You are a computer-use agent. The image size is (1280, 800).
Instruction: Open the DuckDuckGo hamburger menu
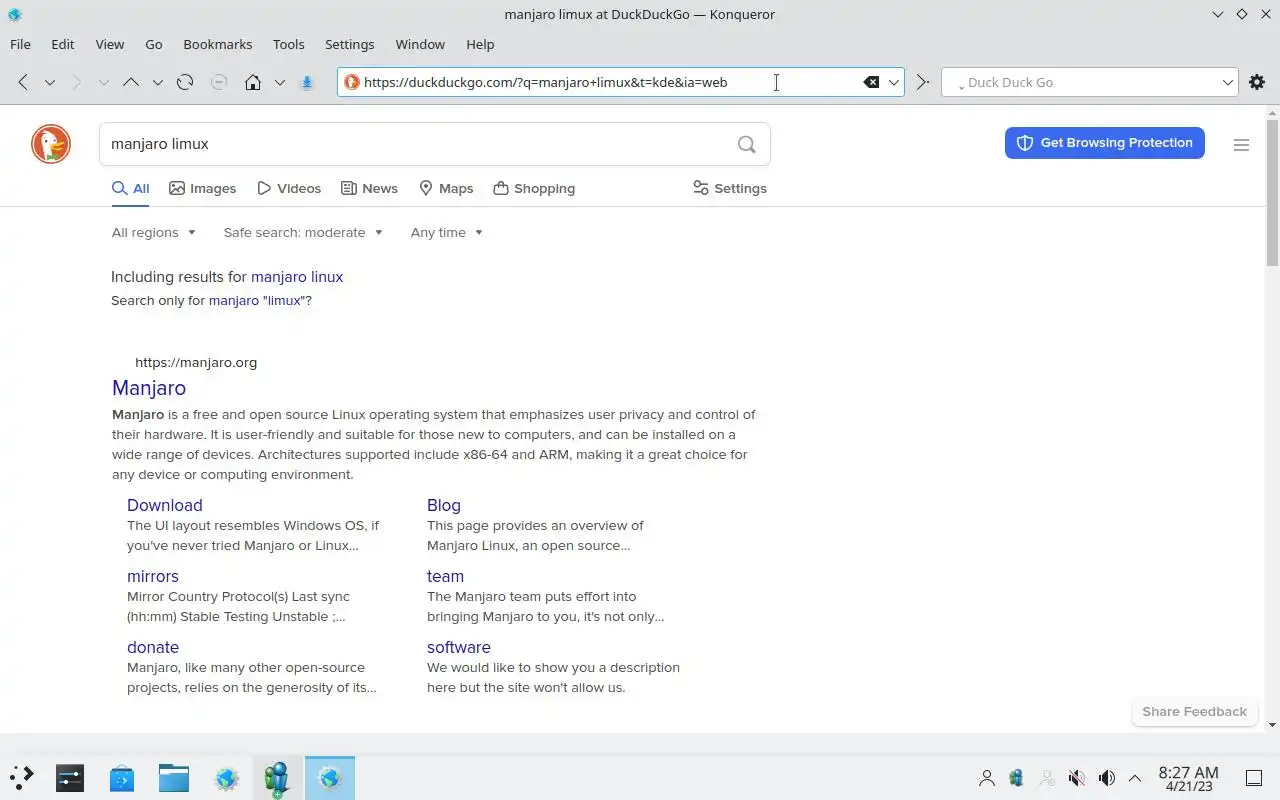coord(1241,145)
